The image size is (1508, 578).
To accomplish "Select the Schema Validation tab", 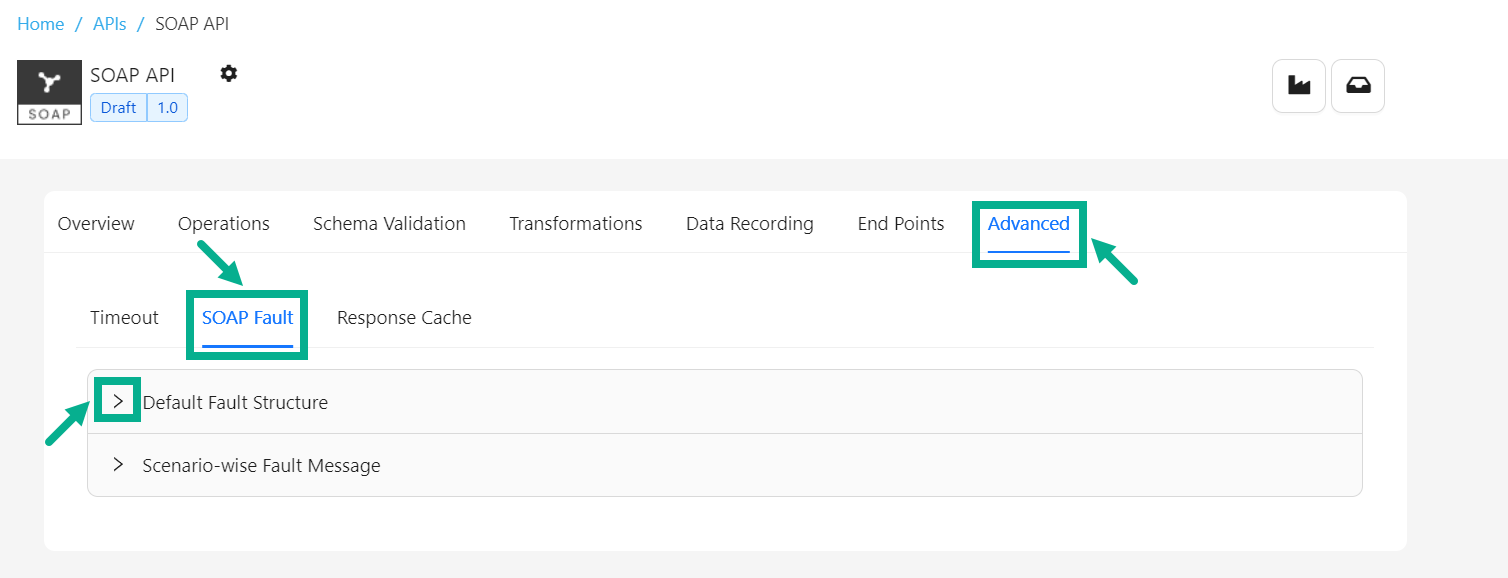I will 389,224.
